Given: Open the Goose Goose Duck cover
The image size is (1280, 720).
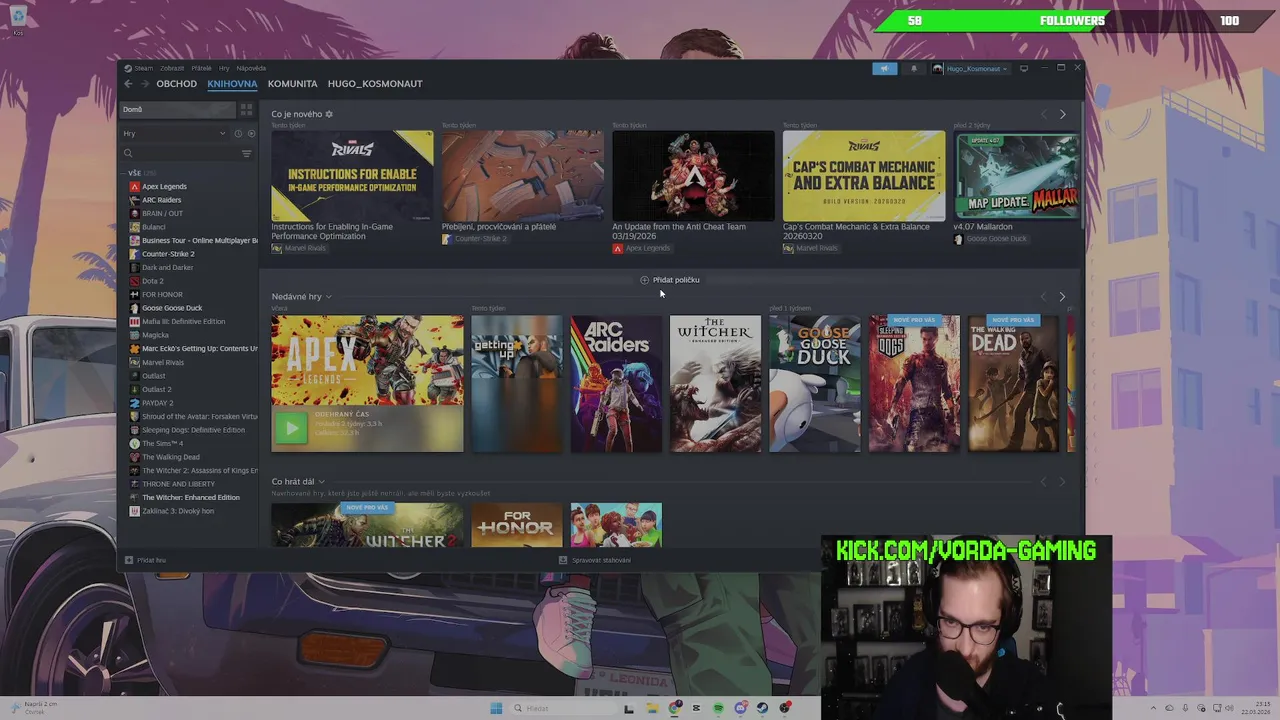Looking at the screenshot, I should pos(815,384).
